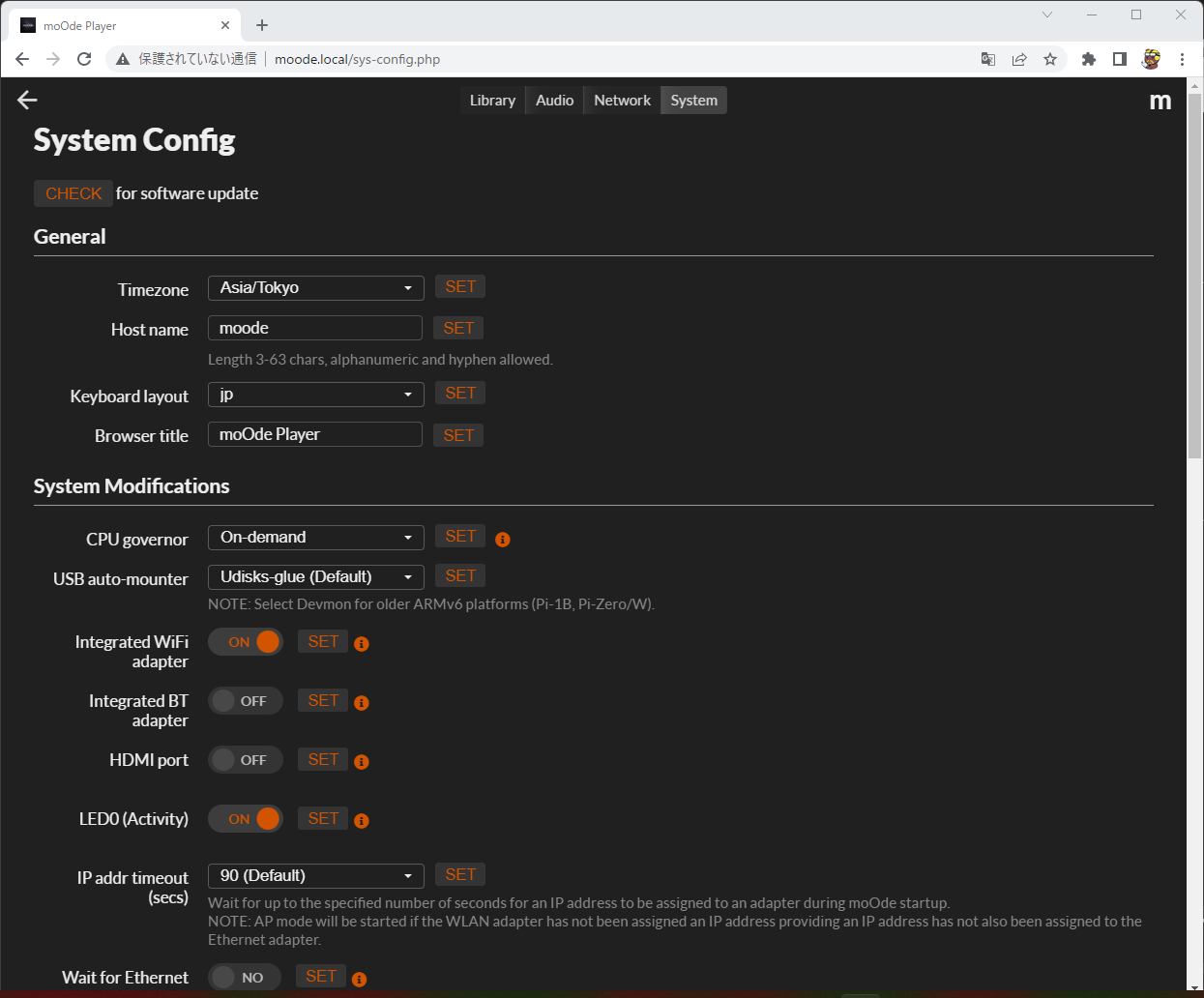
Task: Click the not-secure warning icon
Action: (123, 59)
